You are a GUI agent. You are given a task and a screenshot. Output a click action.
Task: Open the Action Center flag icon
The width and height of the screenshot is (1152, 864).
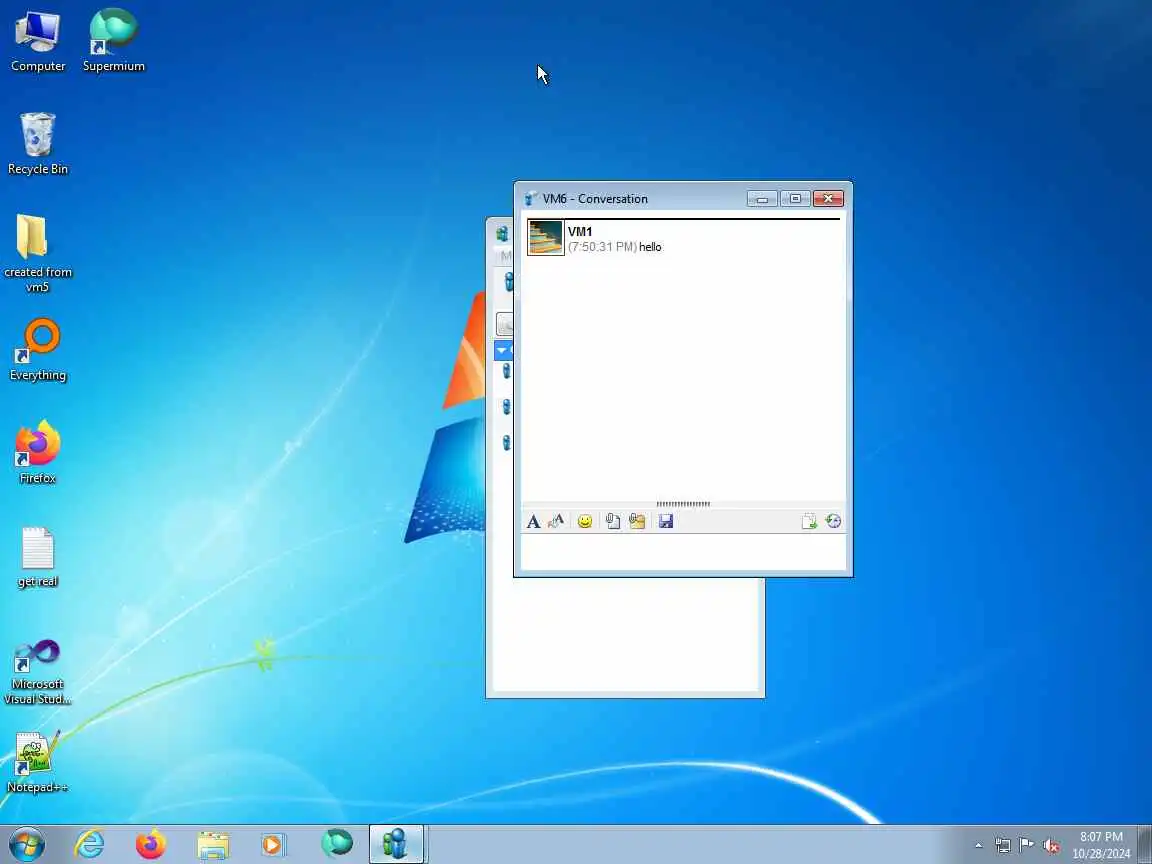click(x=1027, y=846)
